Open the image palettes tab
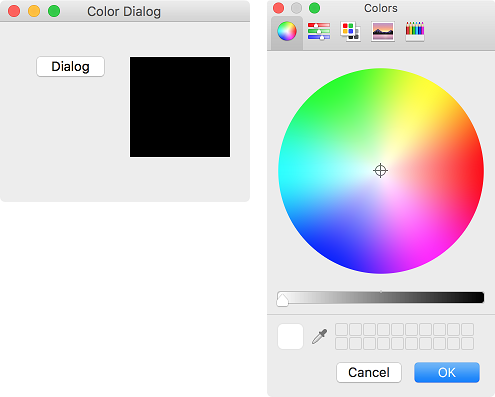This screenshot has height=397, width=495. click(x=383, y=31)
